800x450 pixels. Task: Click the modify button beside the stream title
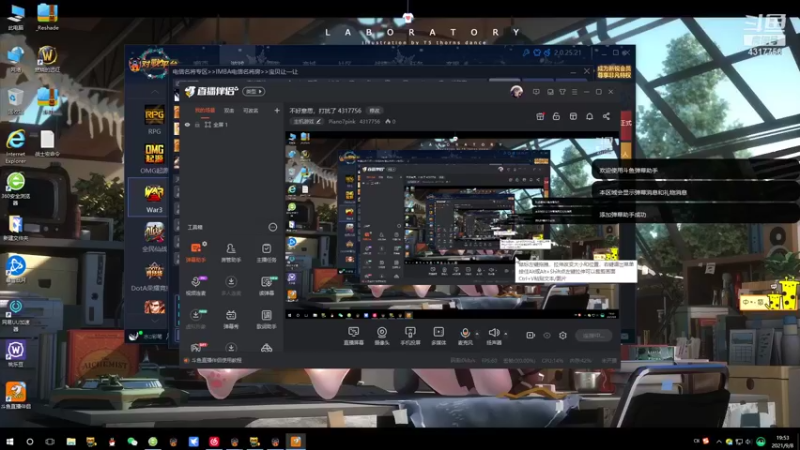click(375, 111)
